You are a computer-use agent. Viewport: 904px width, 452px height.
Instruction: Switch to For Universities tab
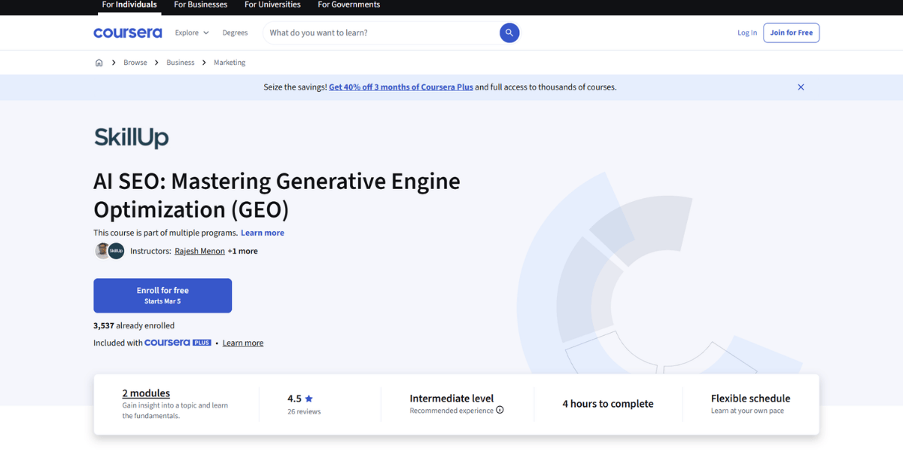pyautogui.click(x=273, y=5)
